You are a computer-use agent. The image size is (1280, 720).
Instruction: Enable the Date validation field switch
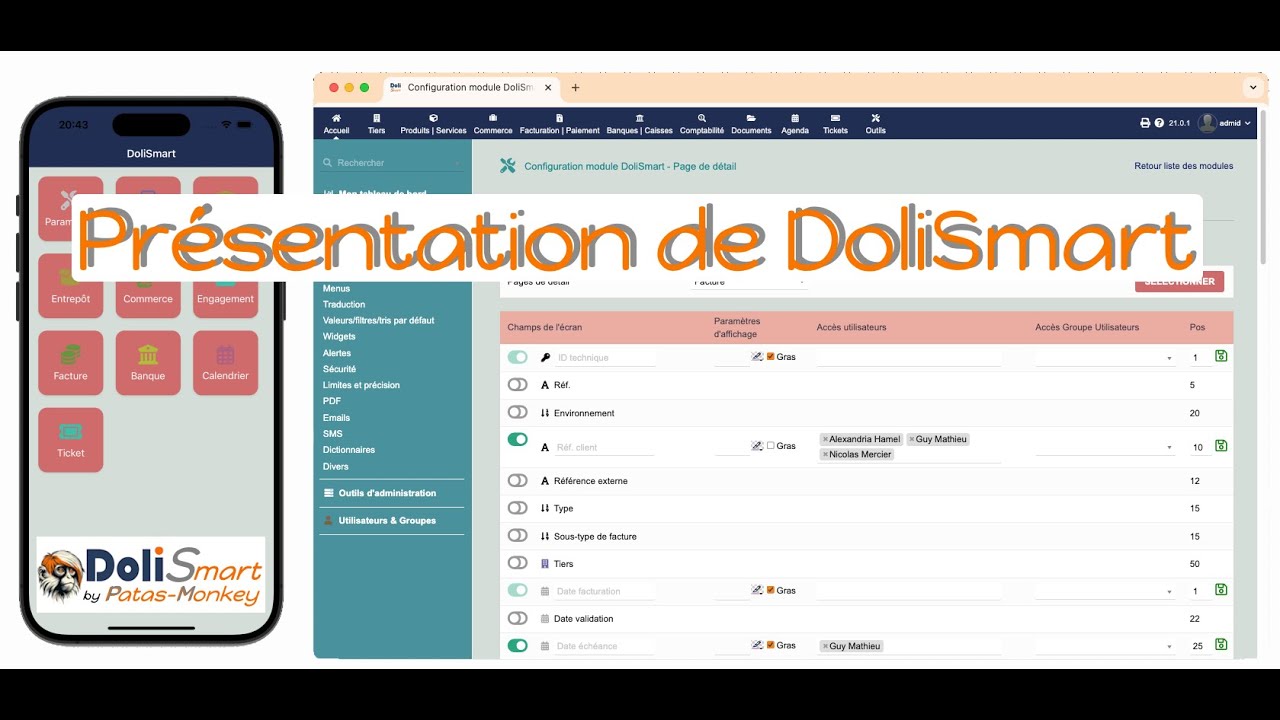pos(517,618)
